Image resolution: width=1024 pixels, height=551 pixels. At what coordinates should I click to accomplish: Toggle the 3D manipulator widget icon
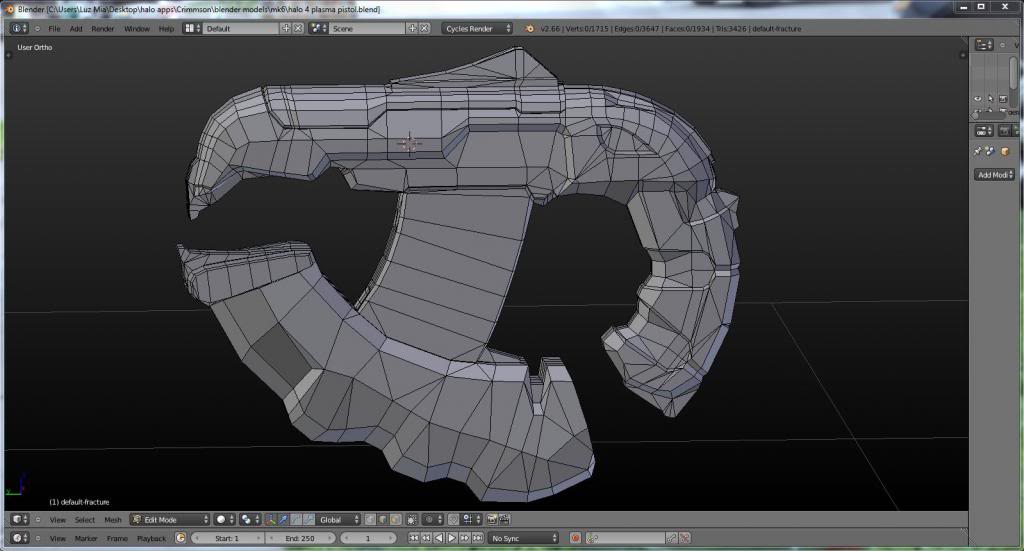pos(270,520)
